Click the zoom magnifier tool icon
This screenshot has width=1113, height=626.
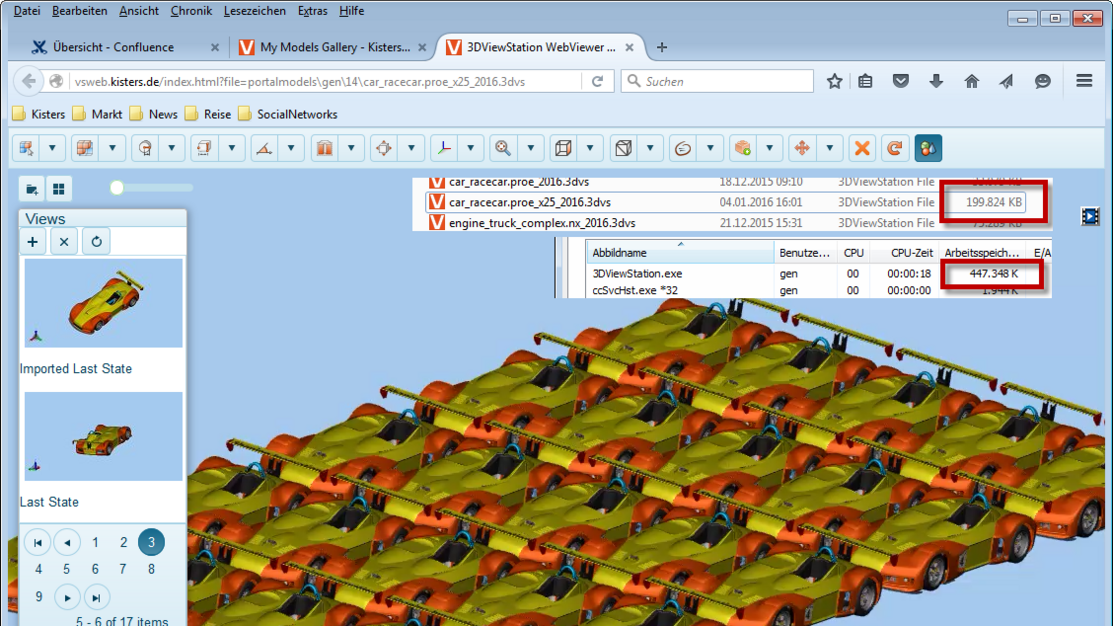pyautogui.click(x=503, y=148)
